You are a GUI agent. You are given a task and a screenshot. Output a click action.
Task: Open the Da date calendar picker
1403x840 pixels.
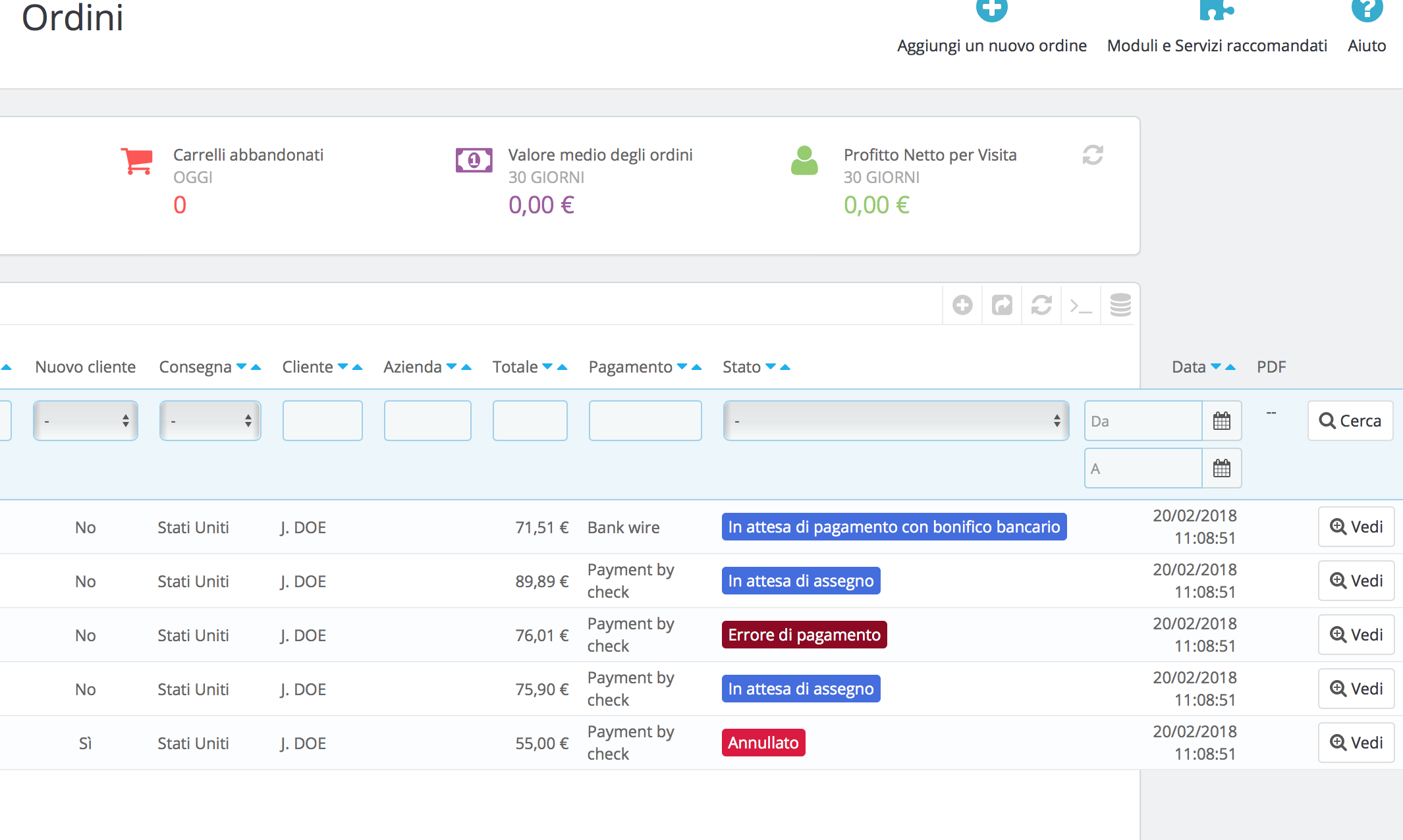1222,421
